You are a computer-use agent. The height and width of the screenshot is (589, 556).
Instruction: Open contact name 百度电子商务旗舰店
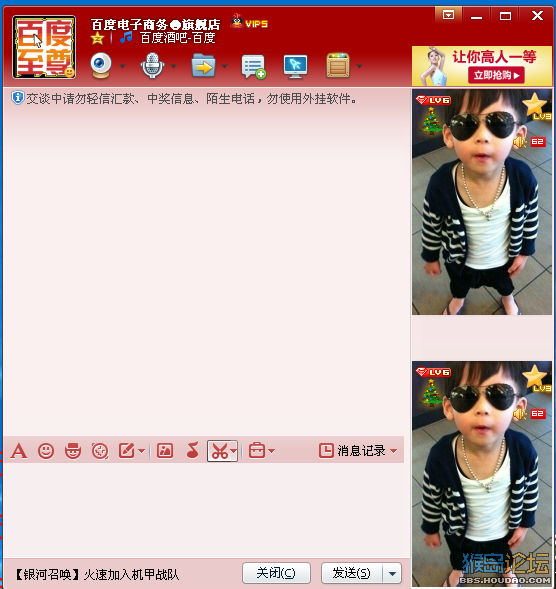pos(156,25)
